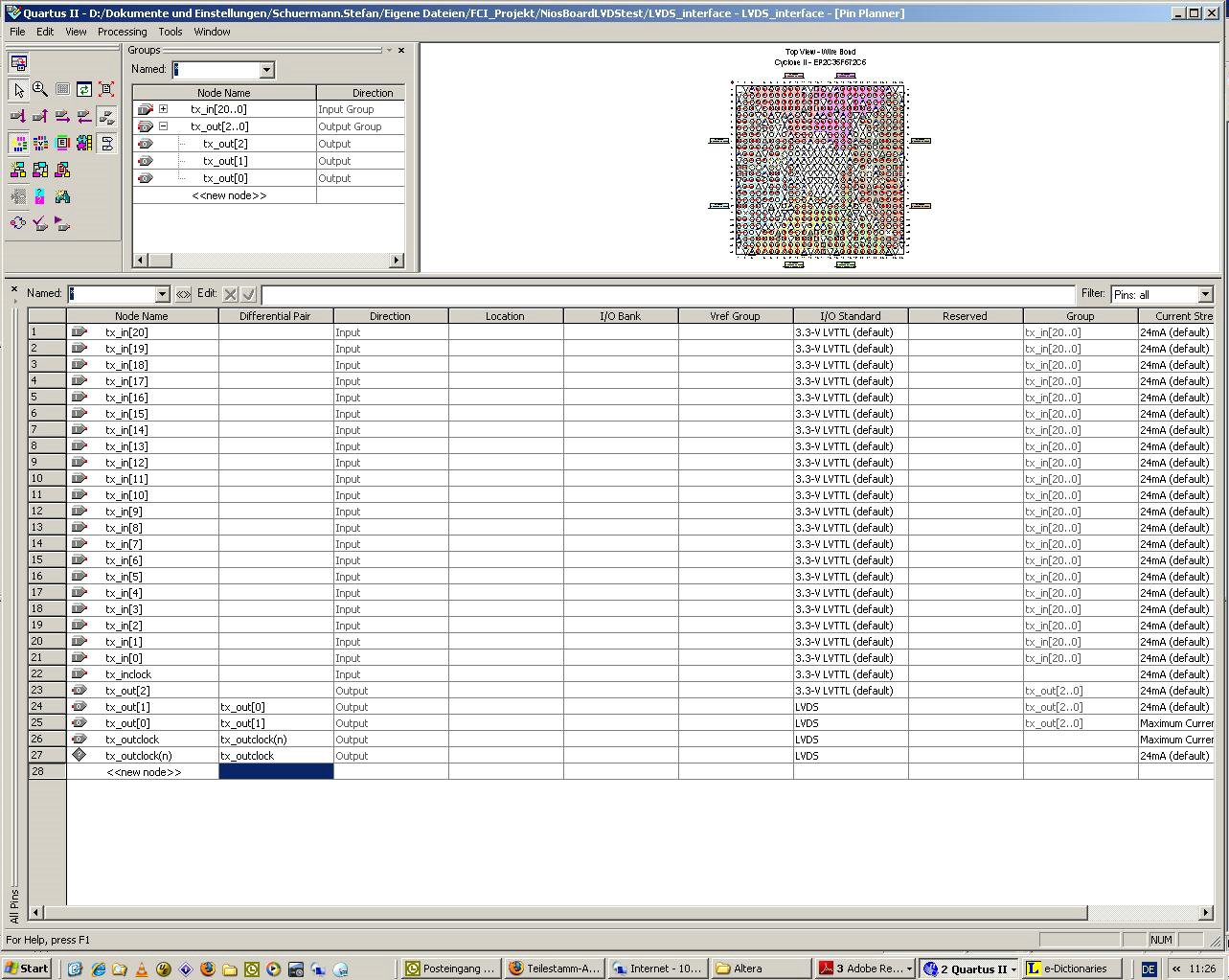Click the checkmark pin analysis icon
Screen dimensions: 1229x980
pyautogui.click(x=40, y=223)
